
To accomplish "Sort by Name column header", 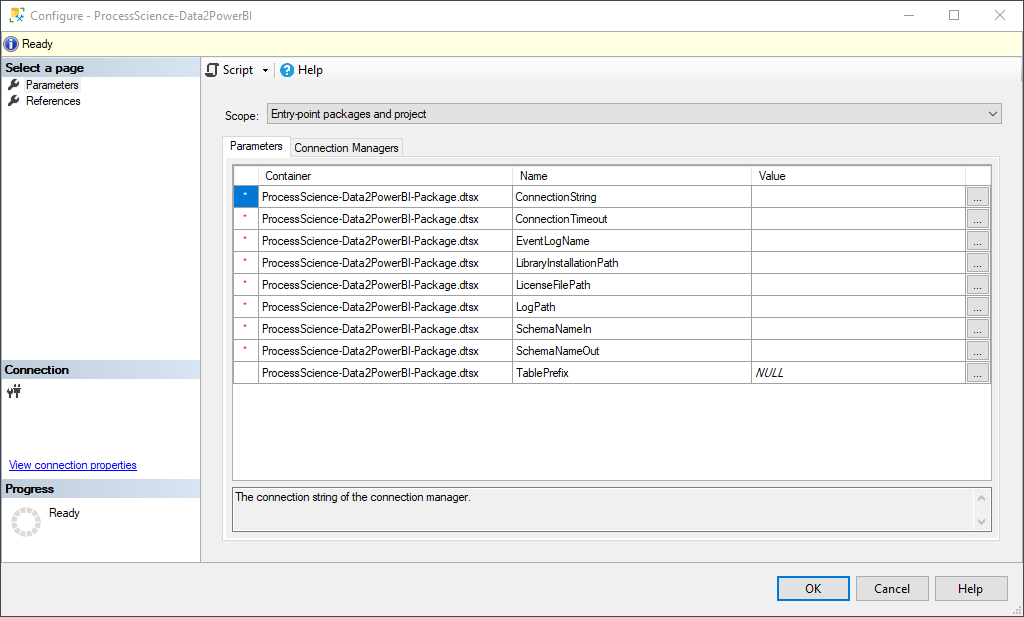I will tap(632, 176).
